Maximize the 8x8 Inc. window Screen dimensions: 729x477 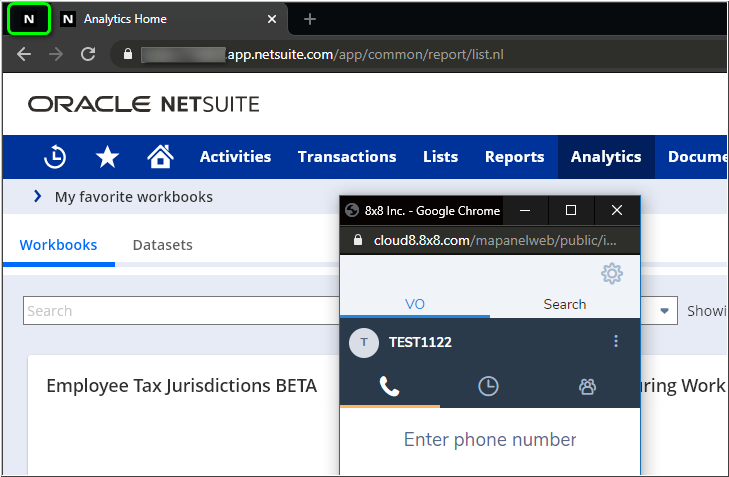(571, 211)
